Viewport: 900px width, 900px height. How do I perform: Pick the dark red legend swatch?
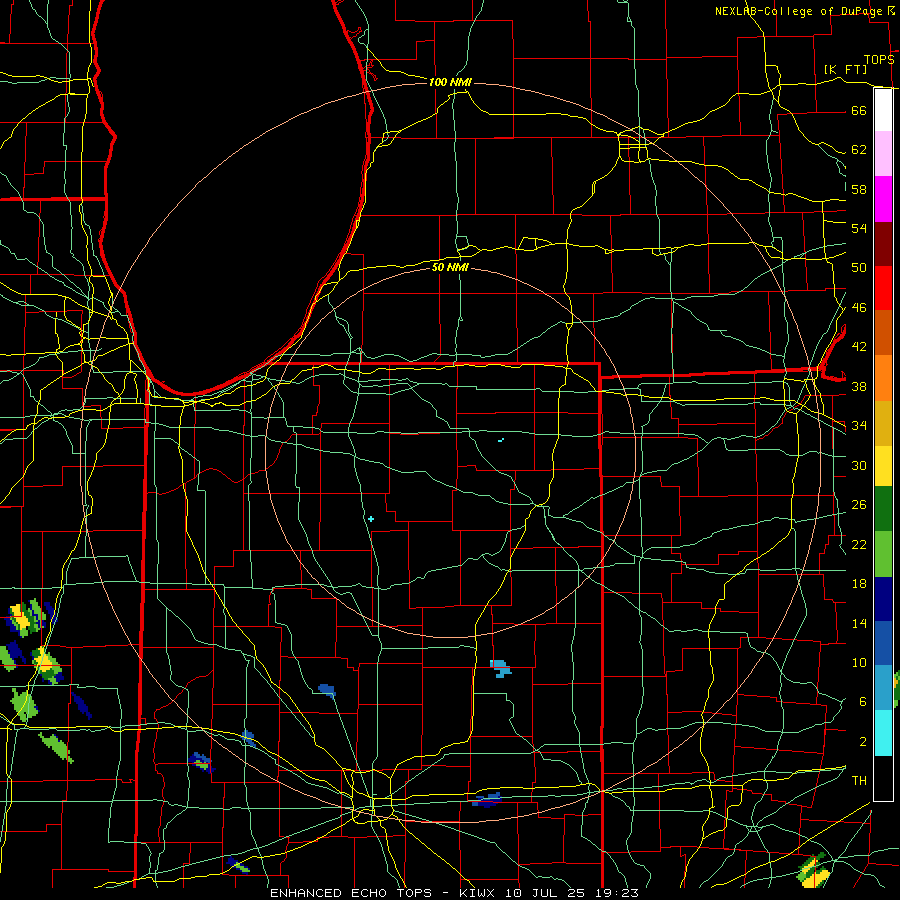click(883, 244)
